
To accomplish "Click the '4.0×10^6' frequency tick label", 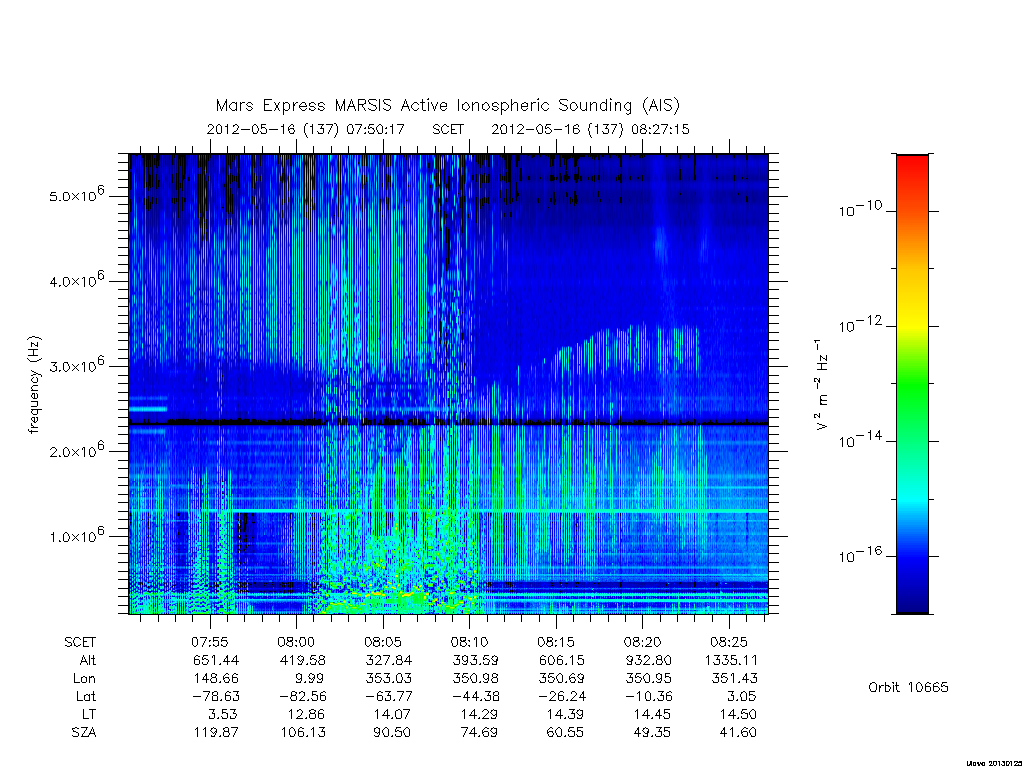I will pyautogui.click(x=76, y=280).
